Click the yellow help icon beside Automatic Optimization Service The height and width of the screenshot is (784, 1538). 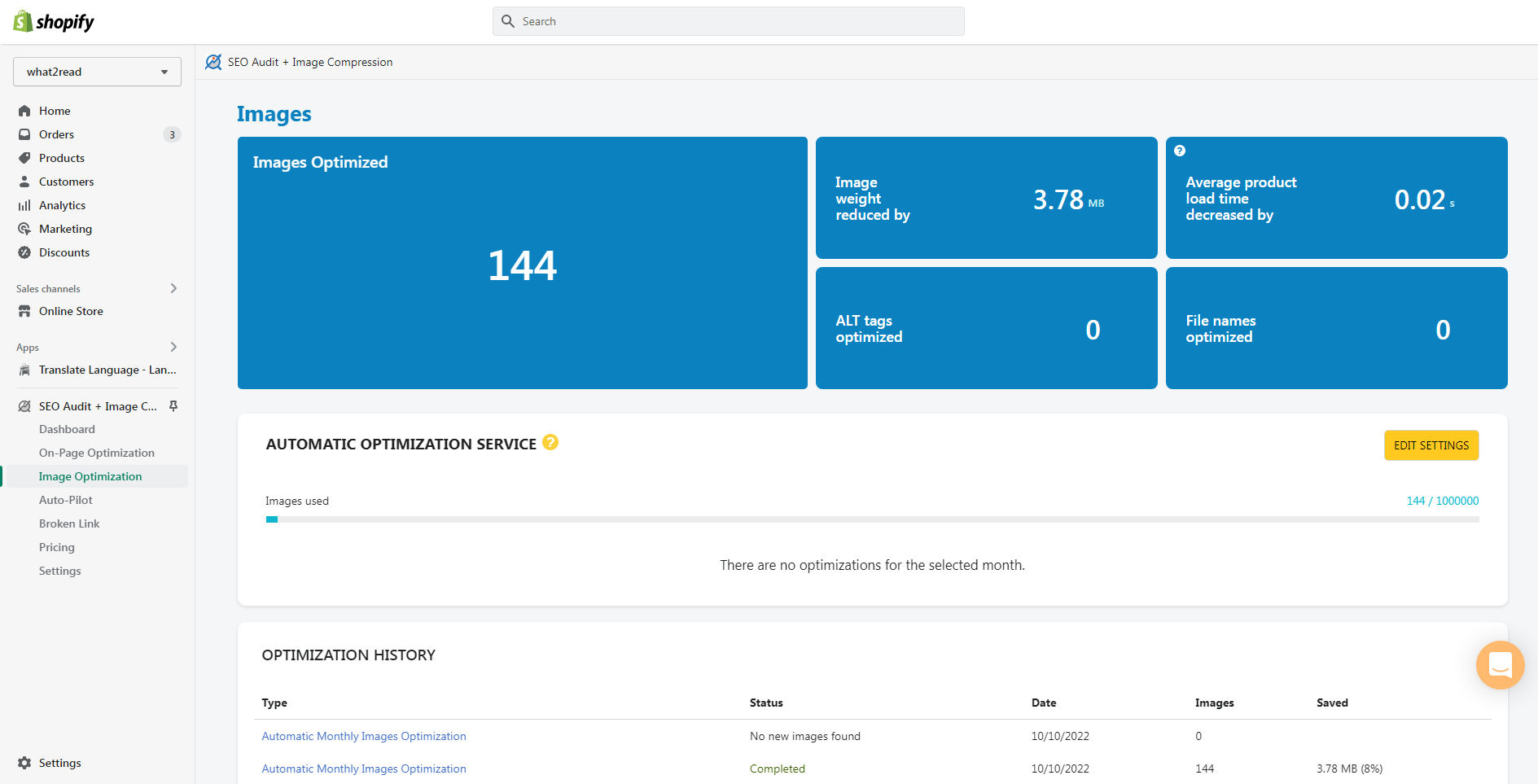(x=550, y=442)
